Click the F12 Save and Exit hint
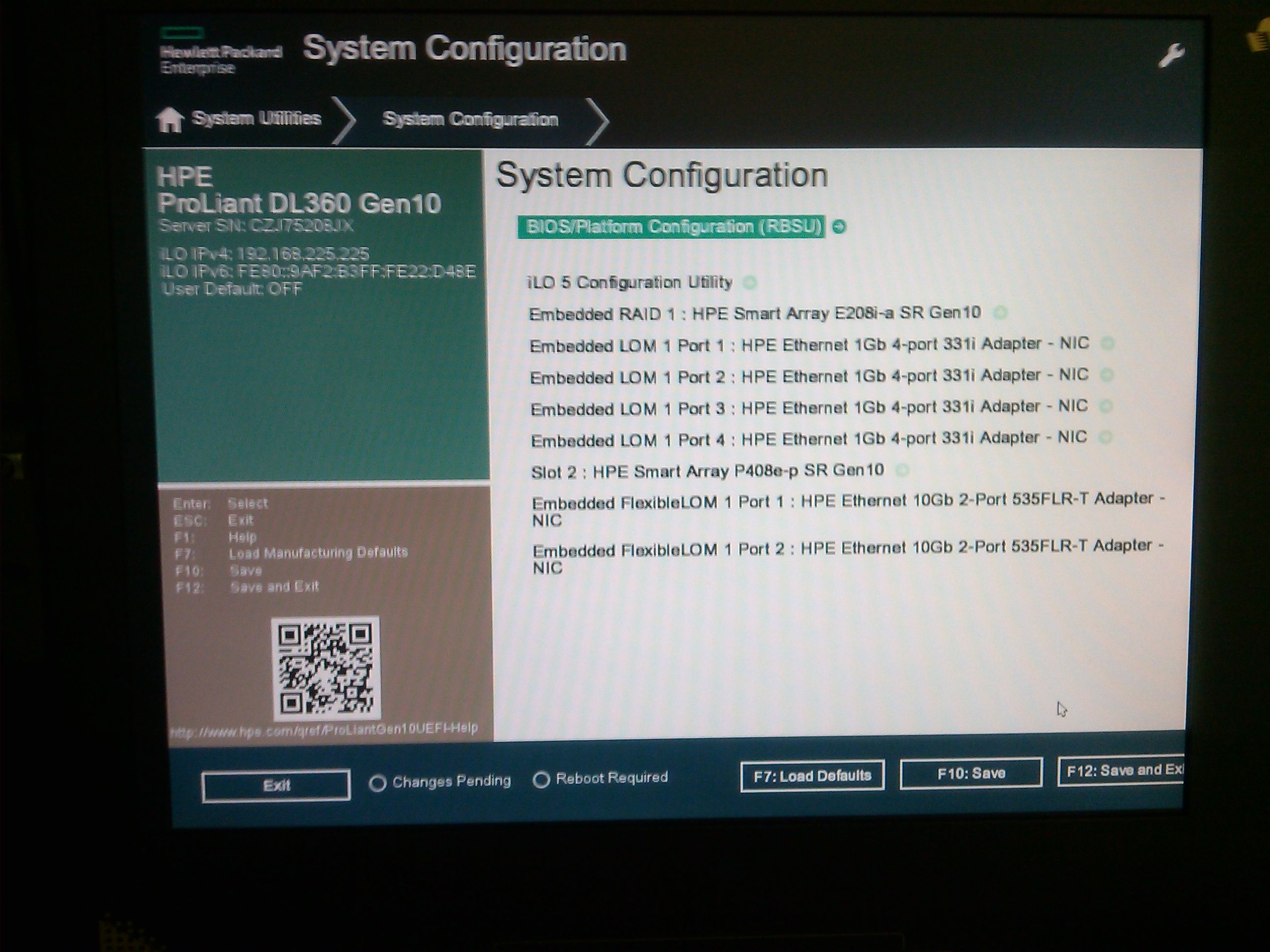The image size is (1270, 952). [247, 587]
